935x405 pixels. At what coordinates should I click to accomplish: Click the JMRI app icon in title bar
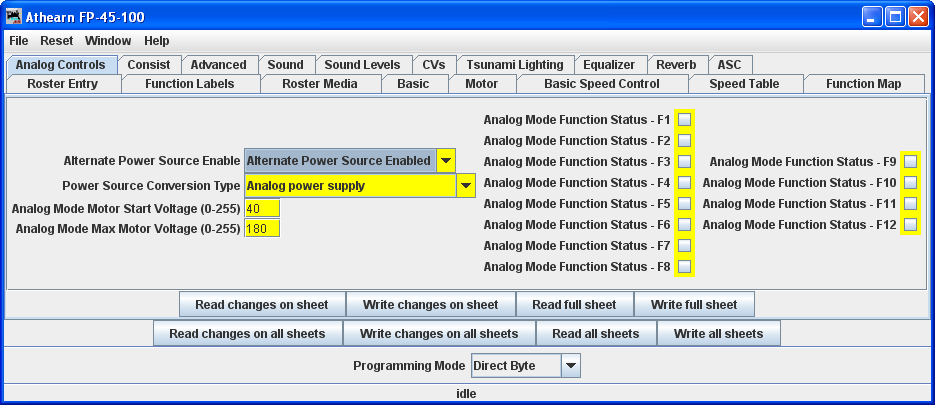tap(15, 17)
